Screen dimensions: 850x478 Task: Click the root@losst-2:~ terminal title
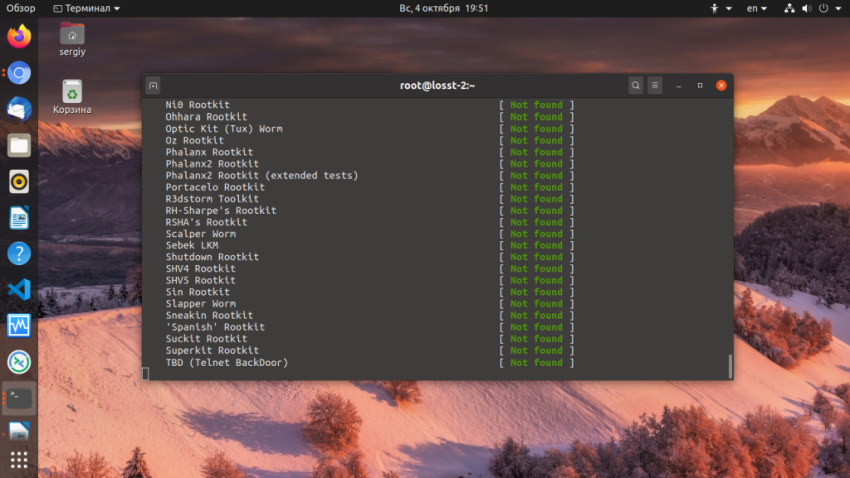[x=437, y=86]
